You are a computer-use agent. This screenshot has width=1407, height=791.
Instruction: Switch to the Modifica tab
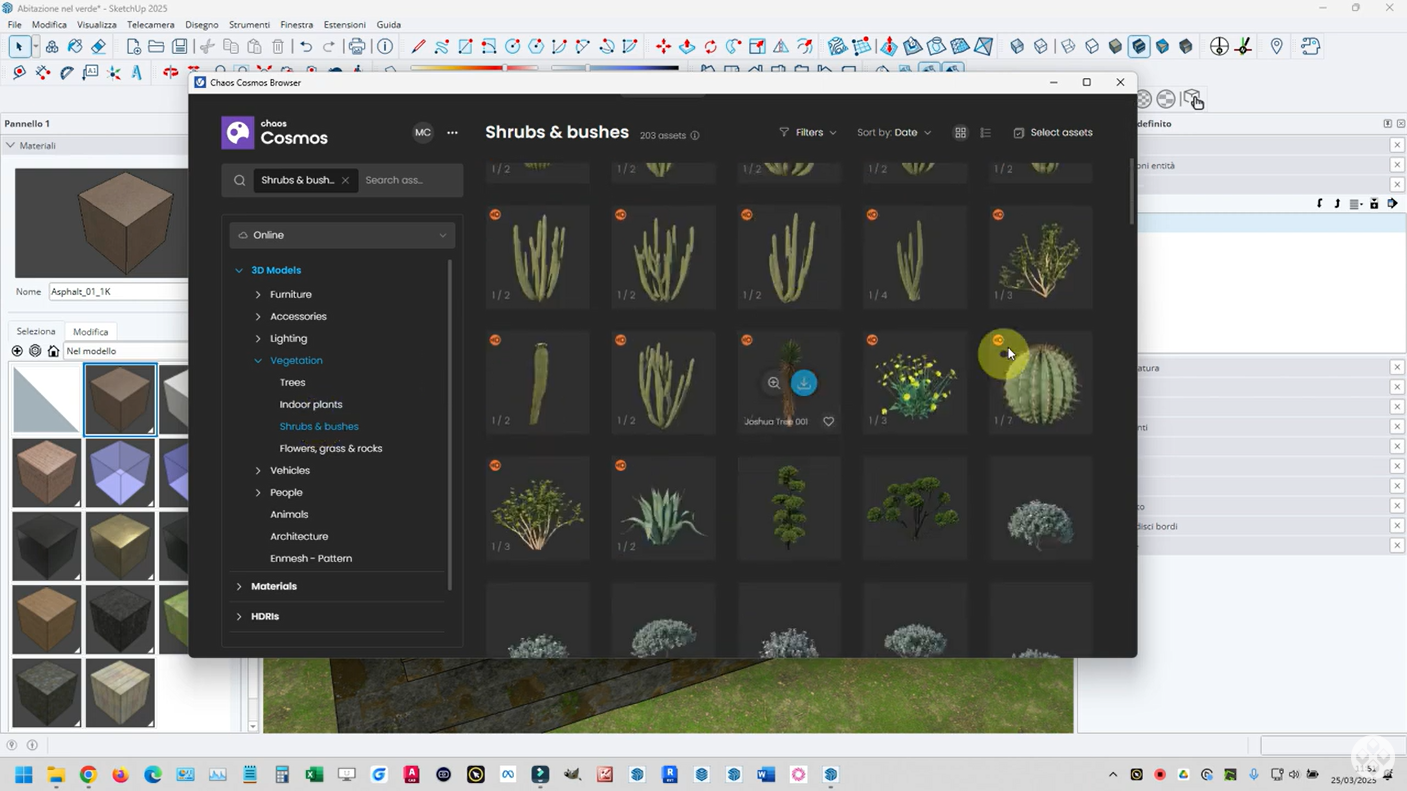pos(90,332)
